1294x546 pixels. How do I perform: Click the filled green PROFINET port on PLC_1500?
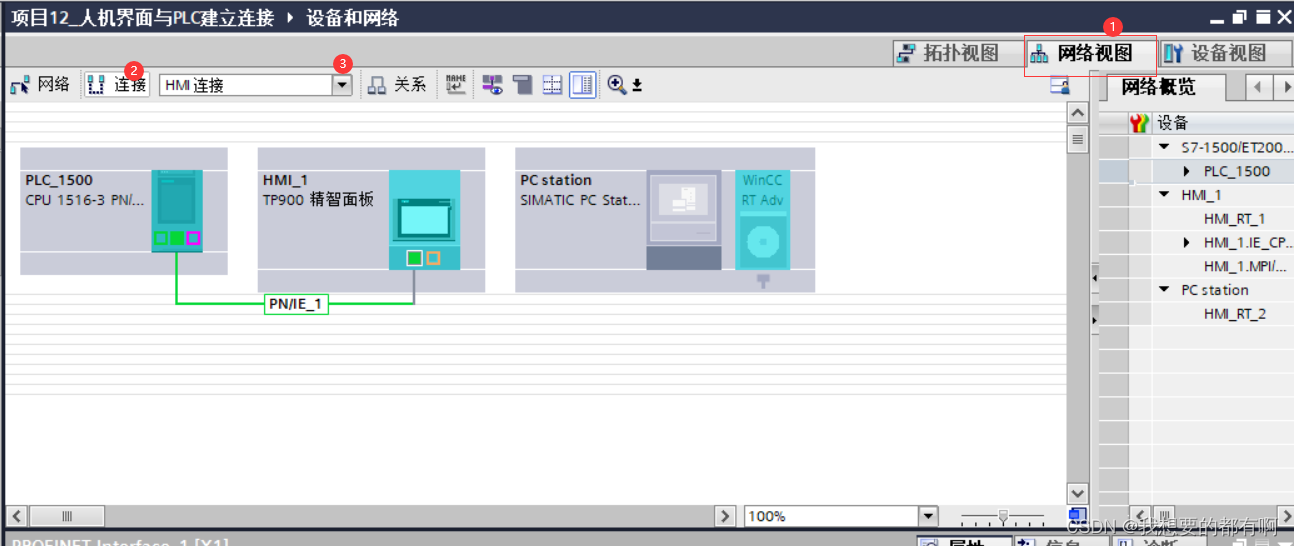176,238
